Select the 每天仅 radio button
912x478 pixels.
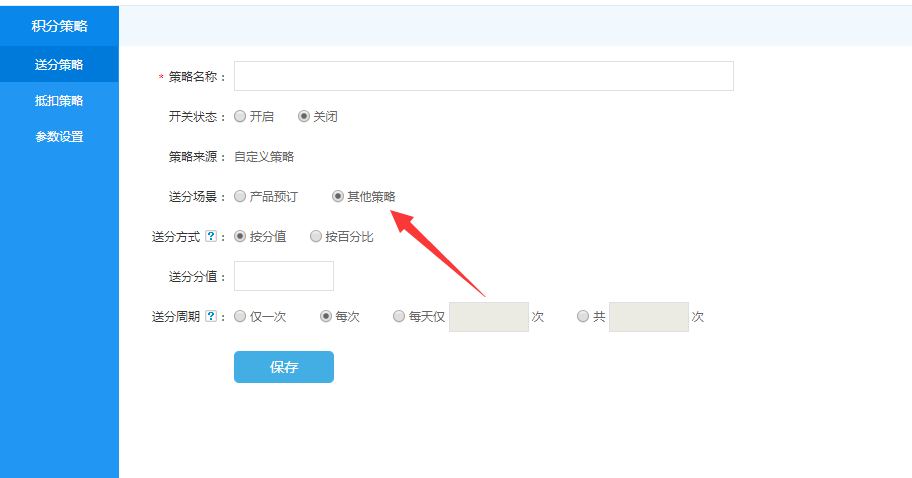click(x=400, y=317)
